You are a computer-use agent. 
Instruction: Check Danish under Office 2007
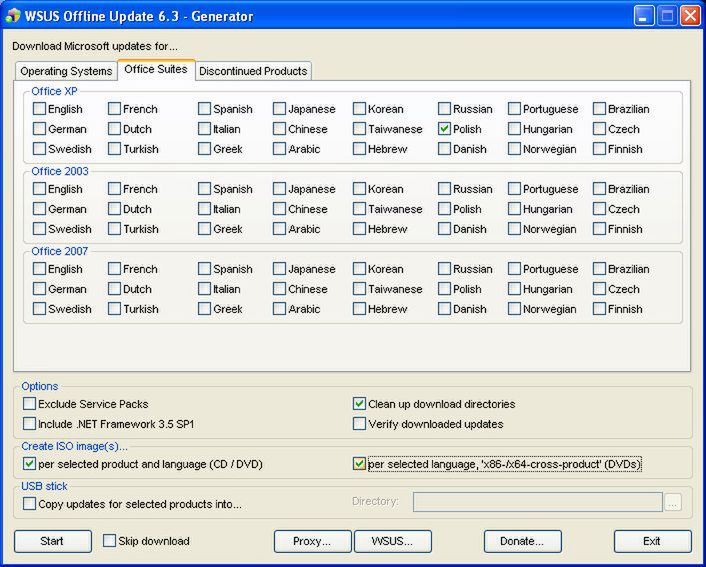tap(444, 309)
